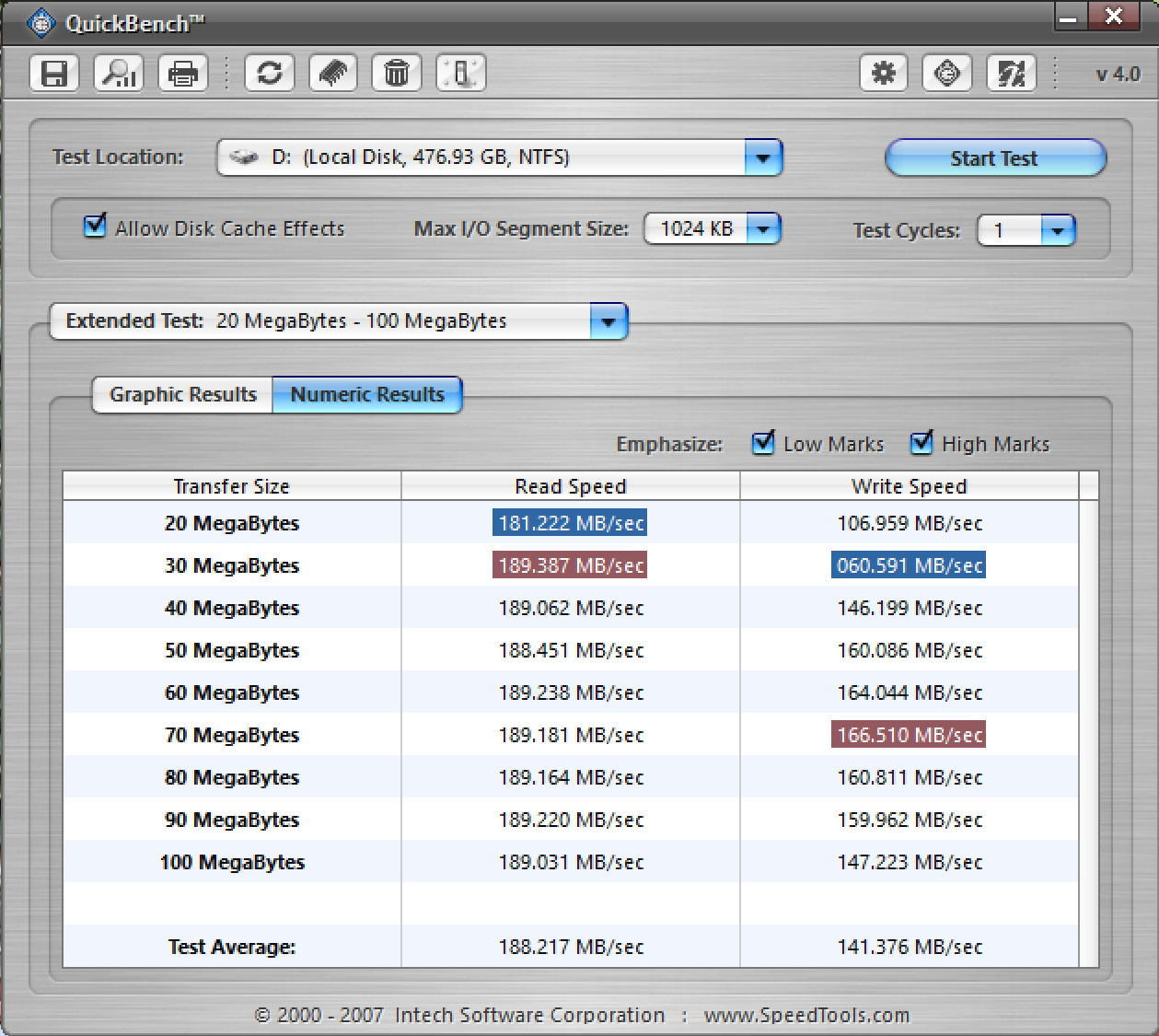1159x1036 pixels.
Task: Open print preview magnifier icon
Action: pyautogui.click(x=119, y=73)
